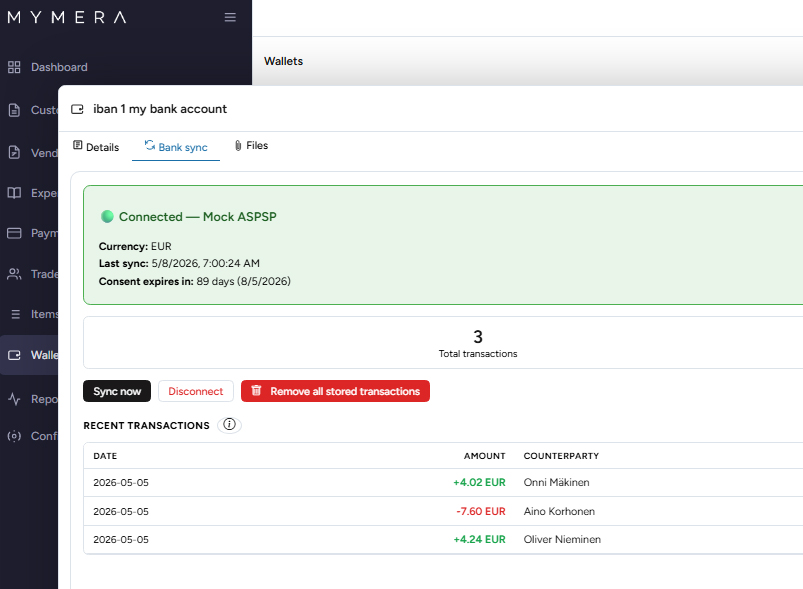Click the Wallets wallet icon in sidebar
The image size is (803, 589).
tap(14, 355)
